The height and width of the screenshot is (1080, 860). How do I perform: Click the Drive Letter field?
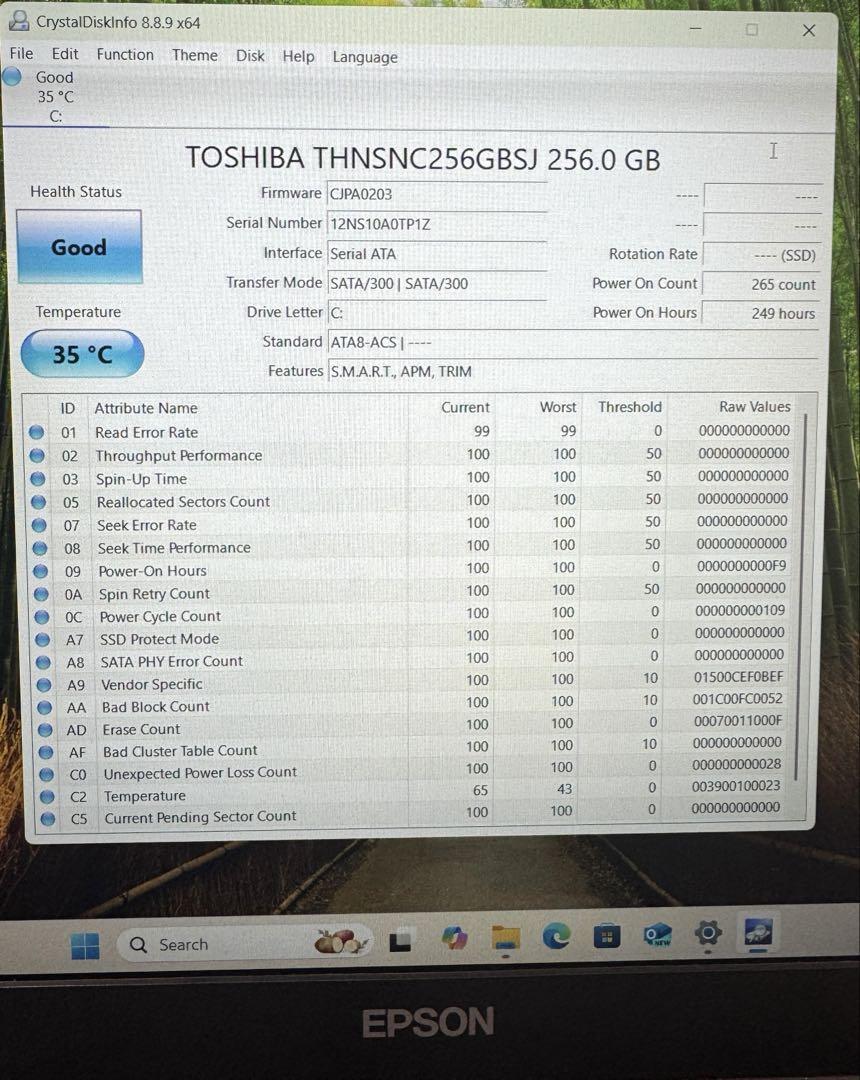click(437, 313)
